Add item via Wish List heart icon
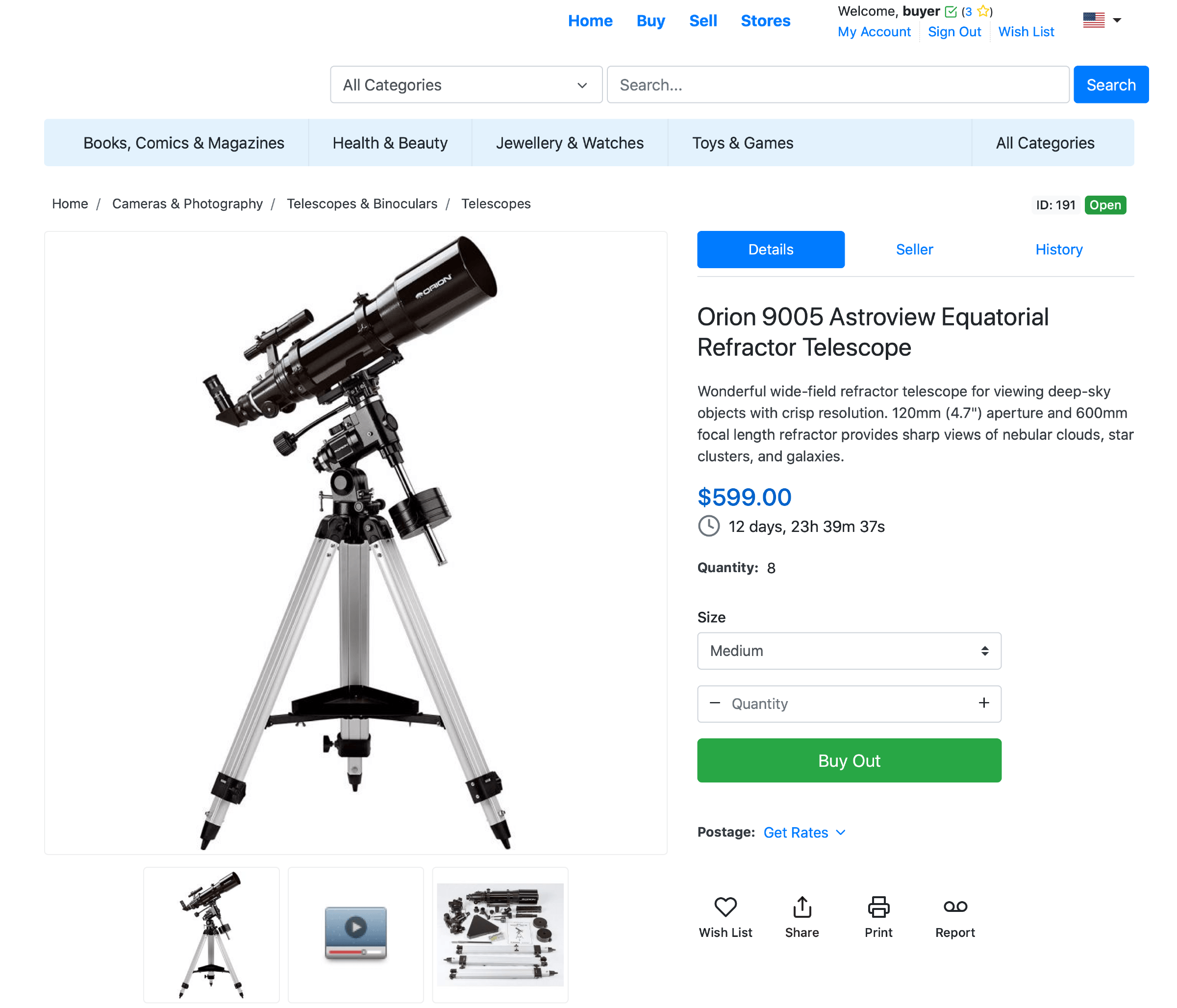The image size is (1177, 1008). tap(726, 907)
